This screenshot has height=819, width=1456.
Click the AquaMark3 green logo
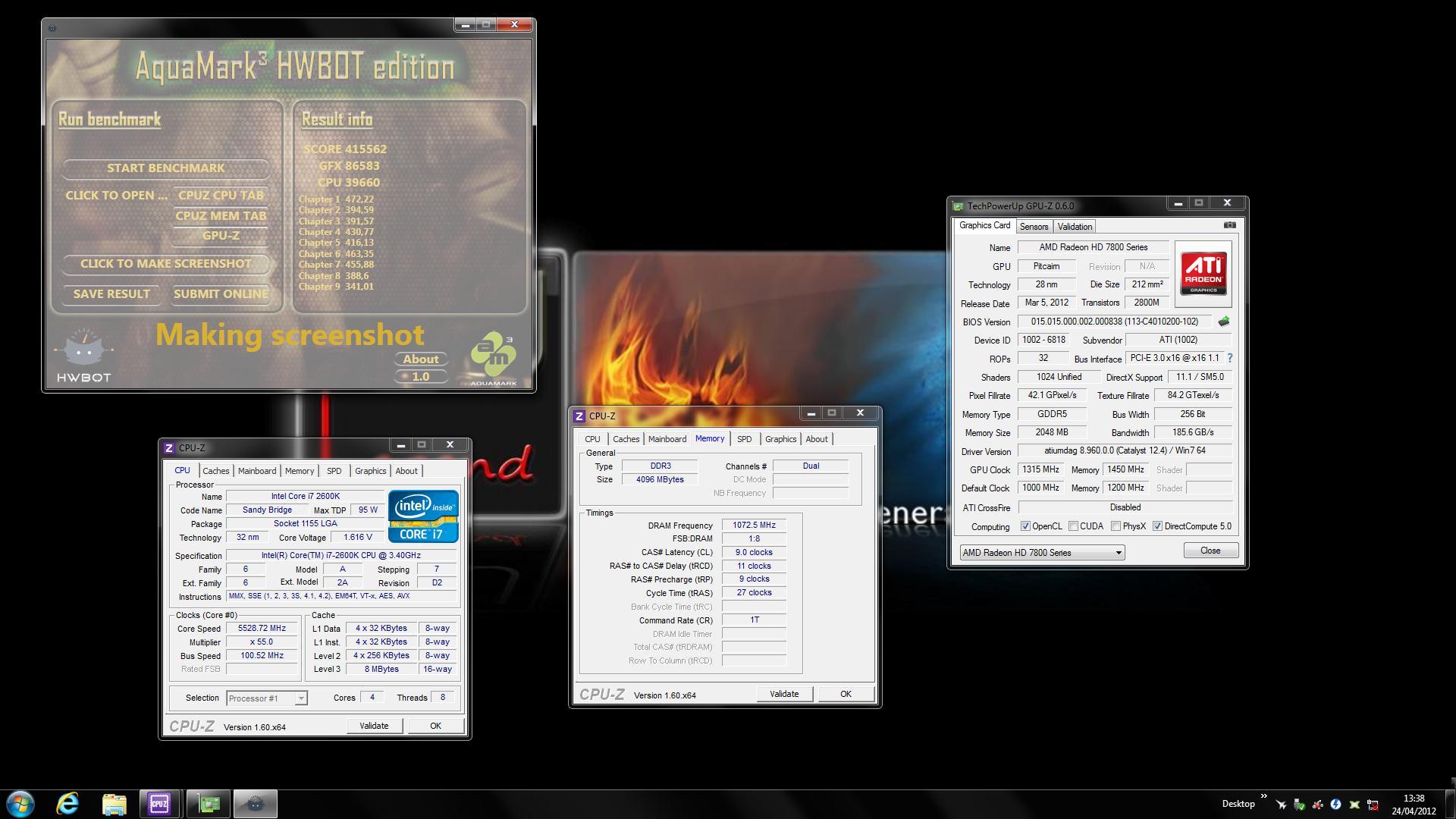tap(494, 359)
